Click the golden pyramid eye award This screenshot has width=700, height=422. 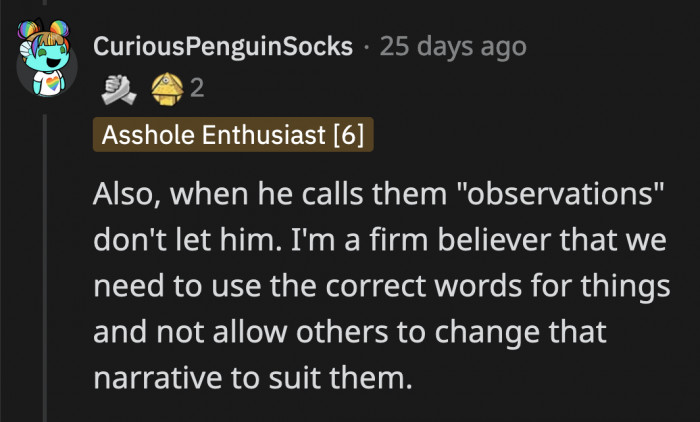(167, 89)
